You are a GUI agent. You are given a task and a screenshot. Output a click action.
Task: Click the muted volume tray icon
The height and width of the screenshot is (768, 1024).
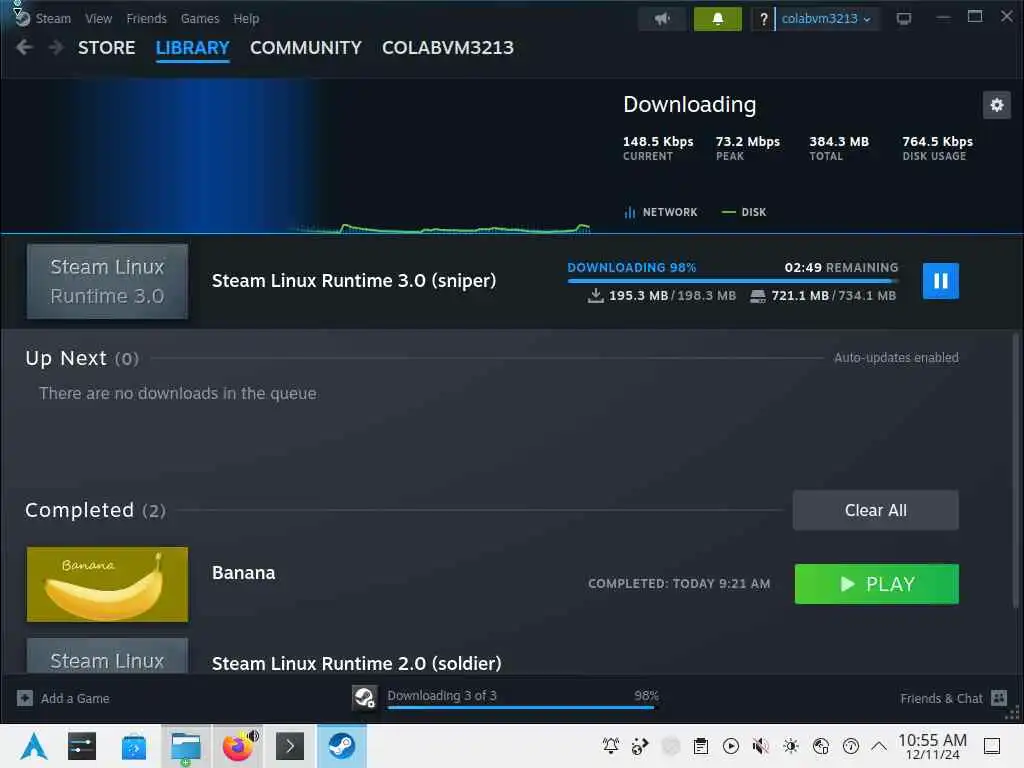tap(761, 746)
